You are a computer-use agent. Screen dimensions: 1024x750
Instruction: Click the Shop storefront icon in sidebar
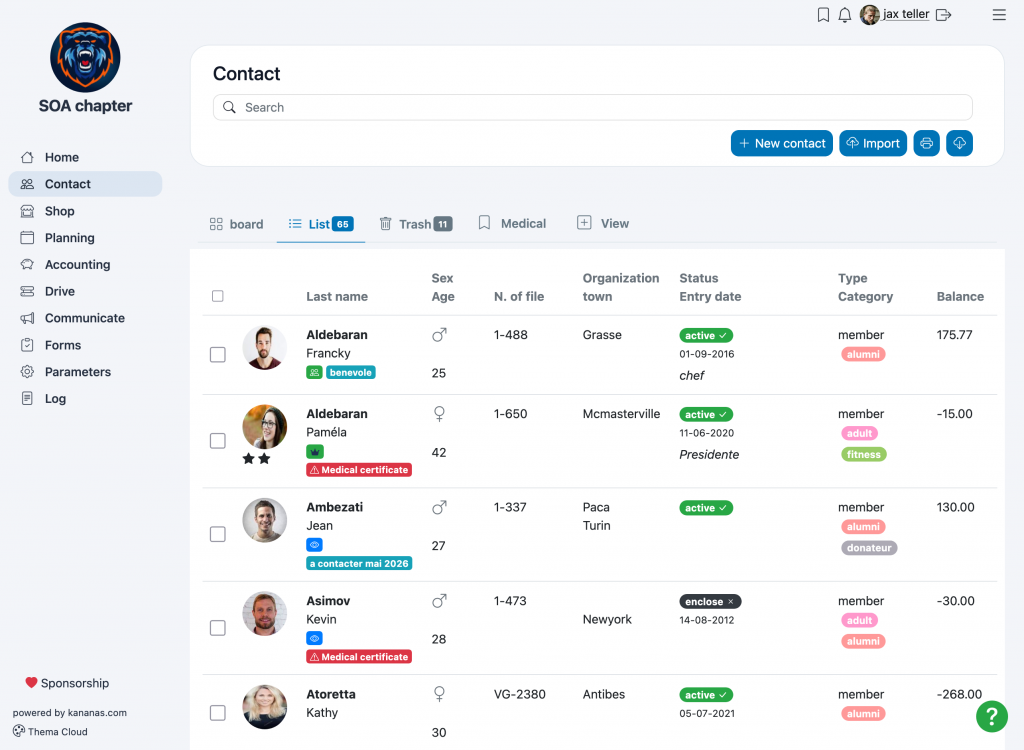pos(27,211)
